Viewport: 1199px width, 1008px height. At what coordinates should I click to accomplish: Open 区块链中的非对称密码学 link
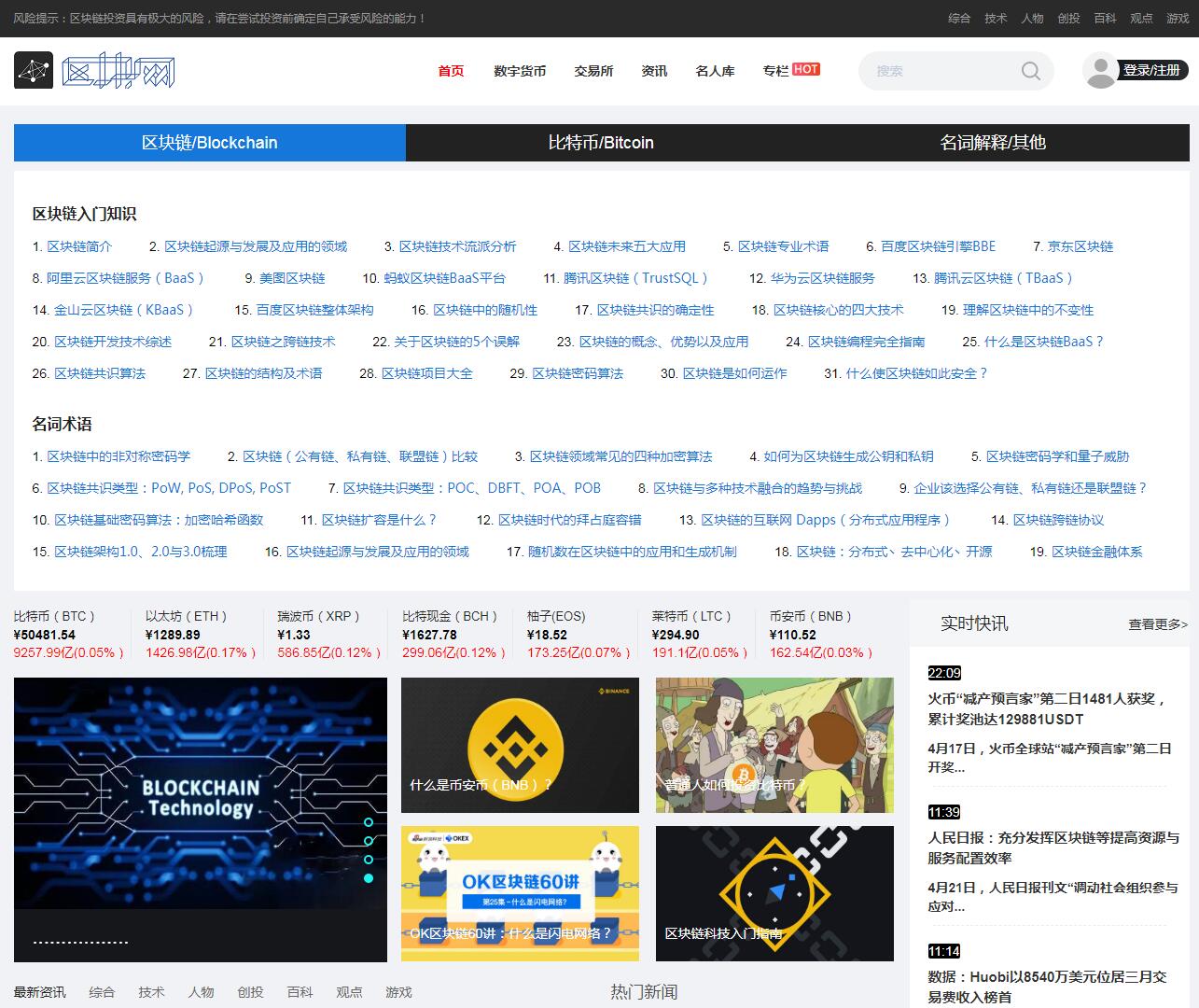pos(119,456)
